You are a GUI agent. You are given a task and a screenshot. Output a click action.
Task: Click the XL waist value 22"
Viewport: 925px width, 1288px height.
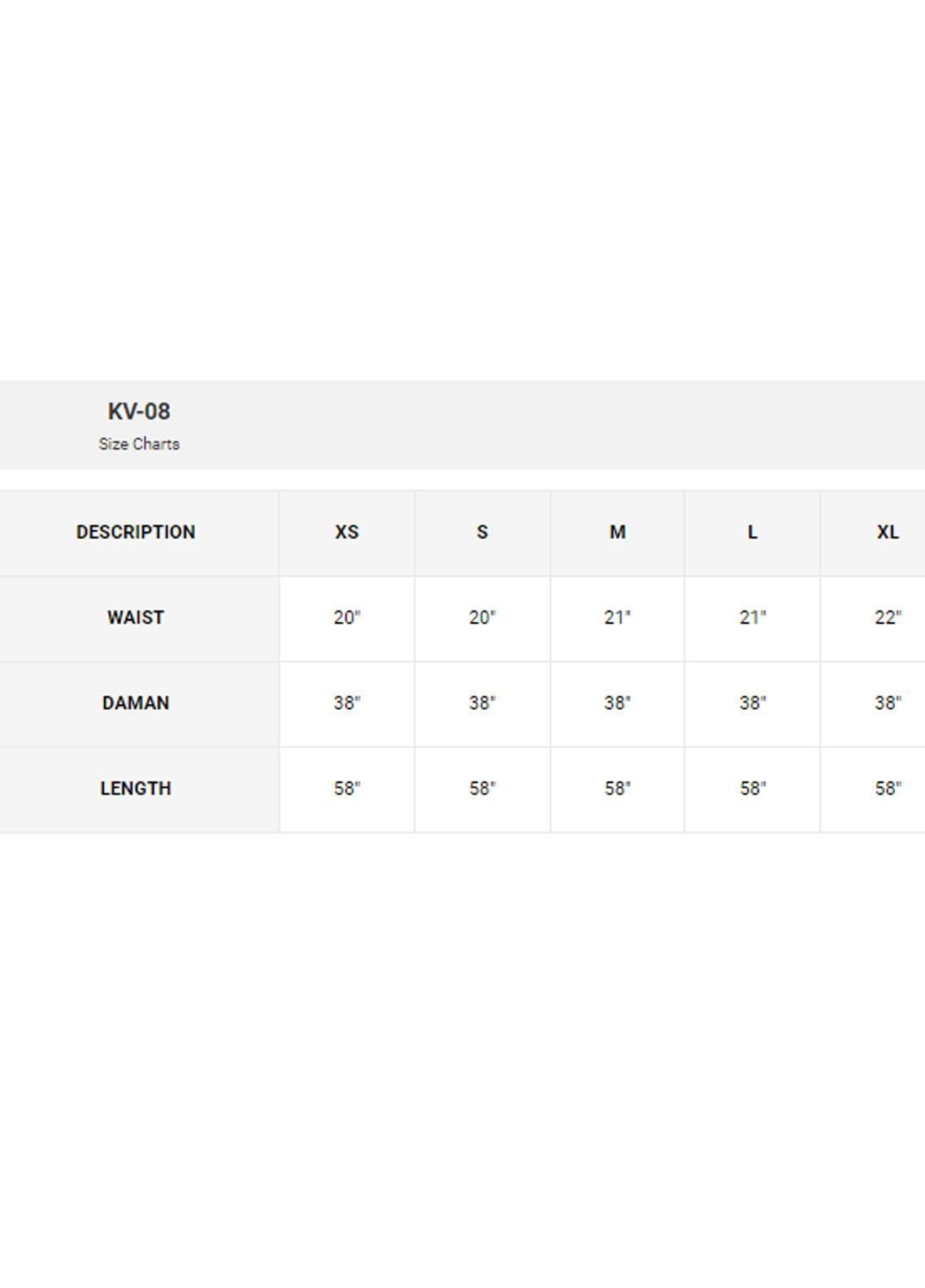pyautogui.click(x=888, y=617)
